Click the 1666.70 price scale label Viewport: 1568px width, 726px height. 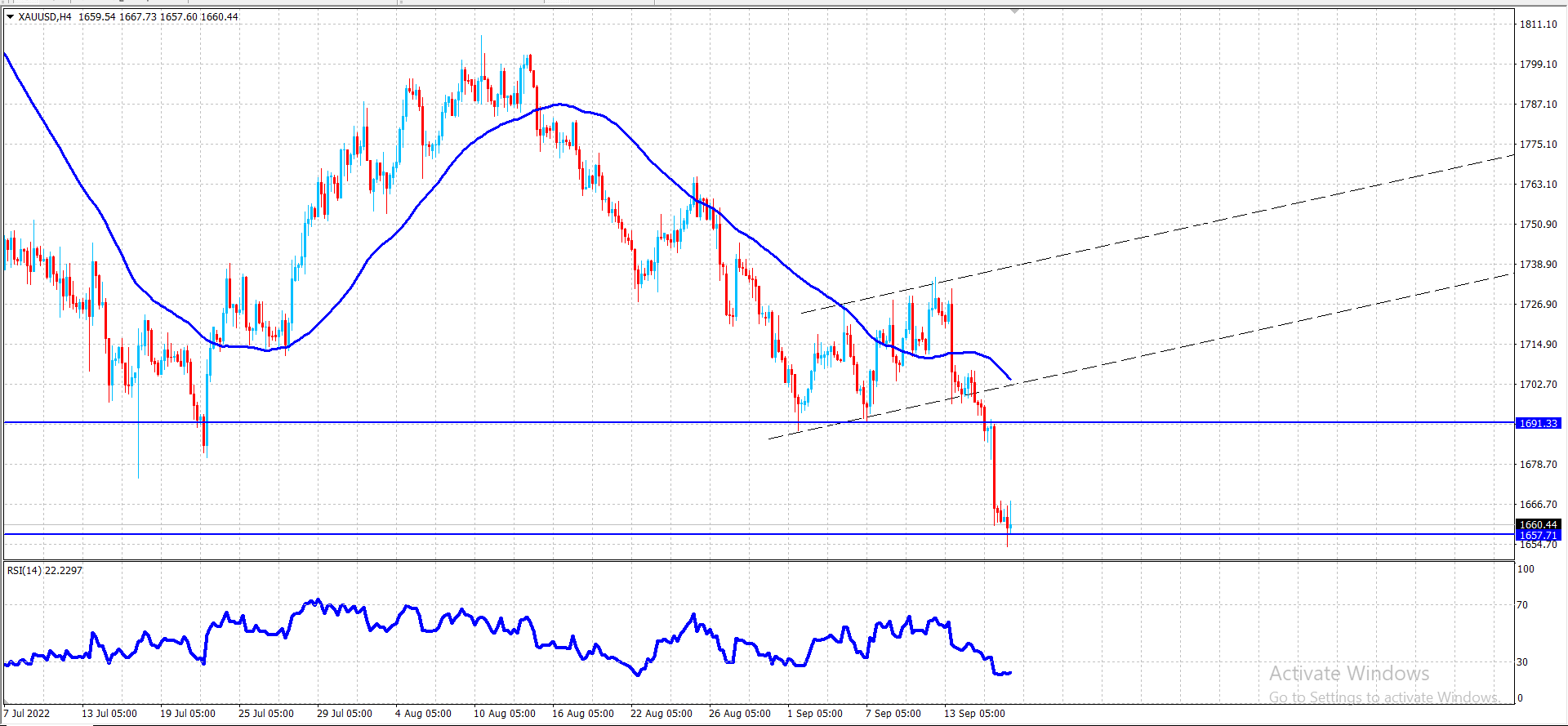[x=1539, y=505]
